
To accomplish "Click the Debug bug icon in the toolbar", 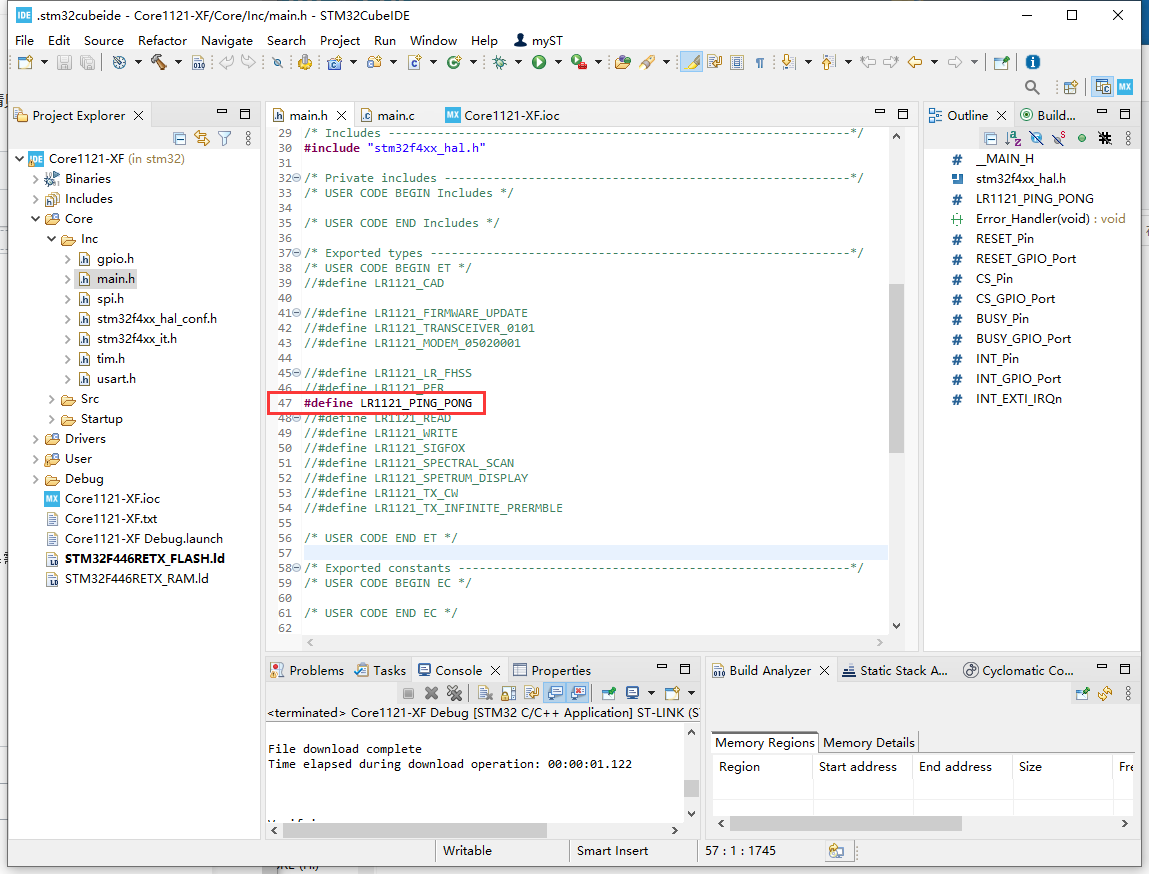I will (x=500, y=62).
